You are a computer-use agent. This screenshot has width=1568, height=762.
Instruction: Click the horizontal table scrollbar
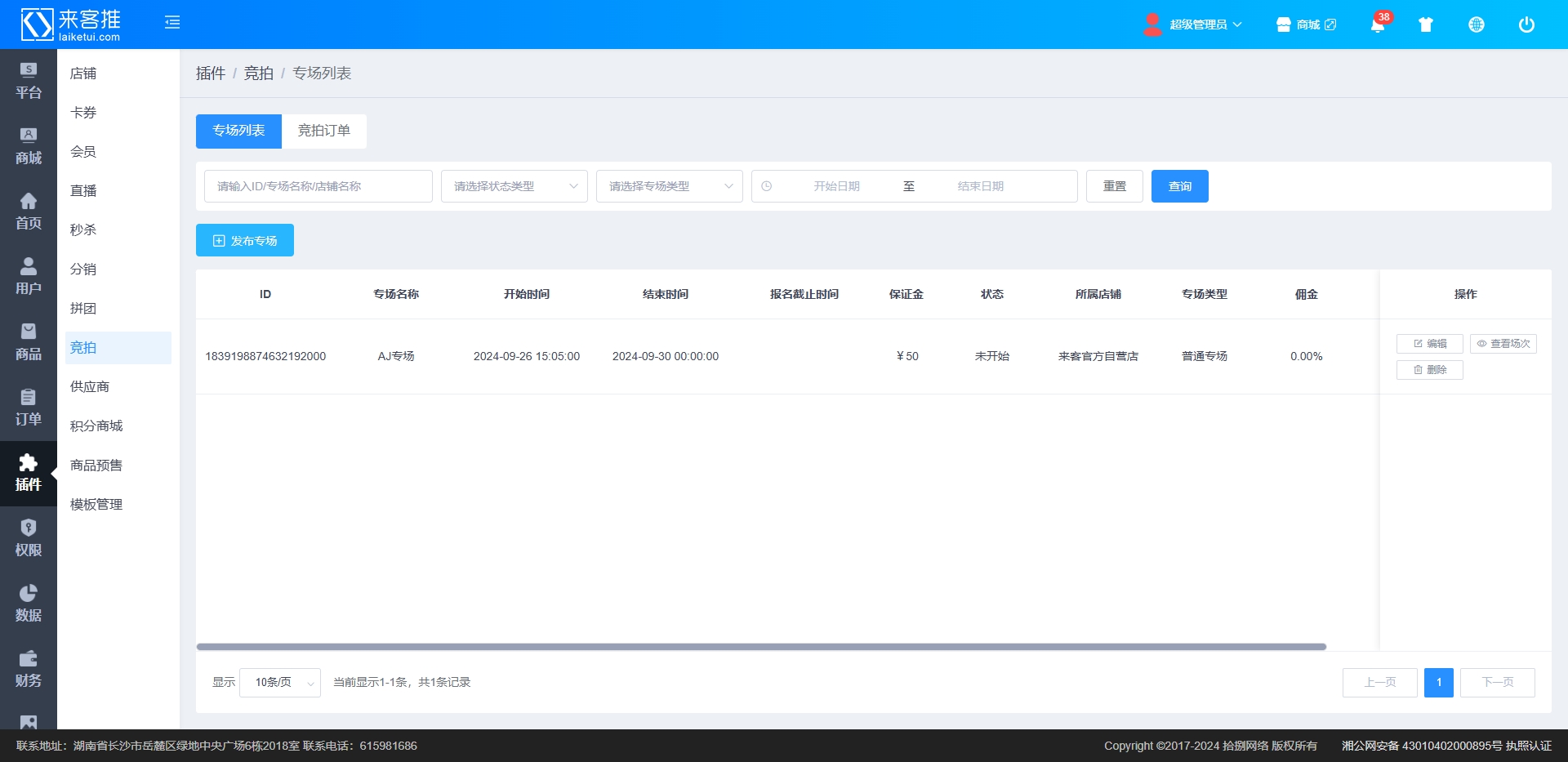pyautogui.click(x=760, y=647)
